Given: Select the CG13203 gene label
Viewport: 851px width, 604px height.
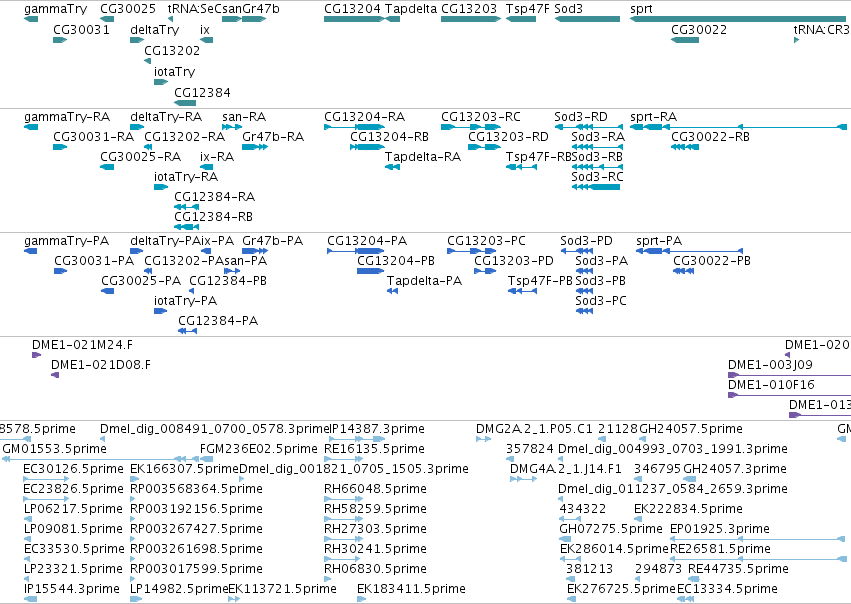Looking at the screenshot, I should coord(469,9).
